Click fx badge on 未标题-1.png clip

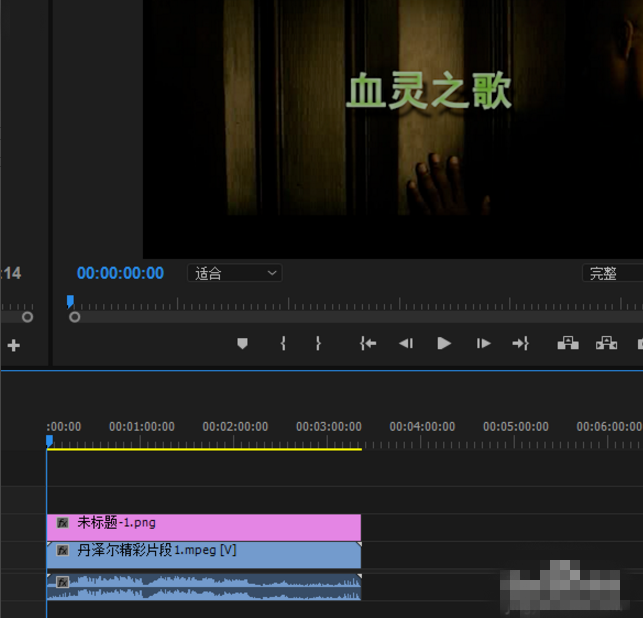pos(62,523)
